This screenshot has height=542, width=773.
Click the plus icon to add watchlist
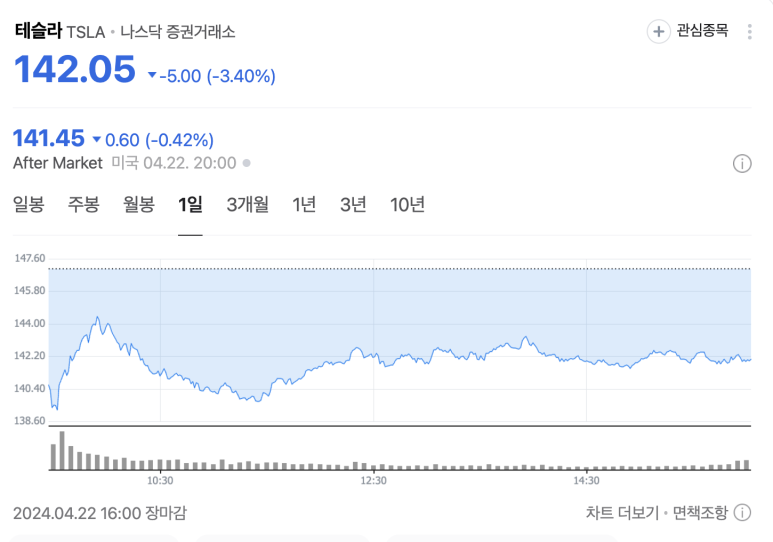pos(658,32)
